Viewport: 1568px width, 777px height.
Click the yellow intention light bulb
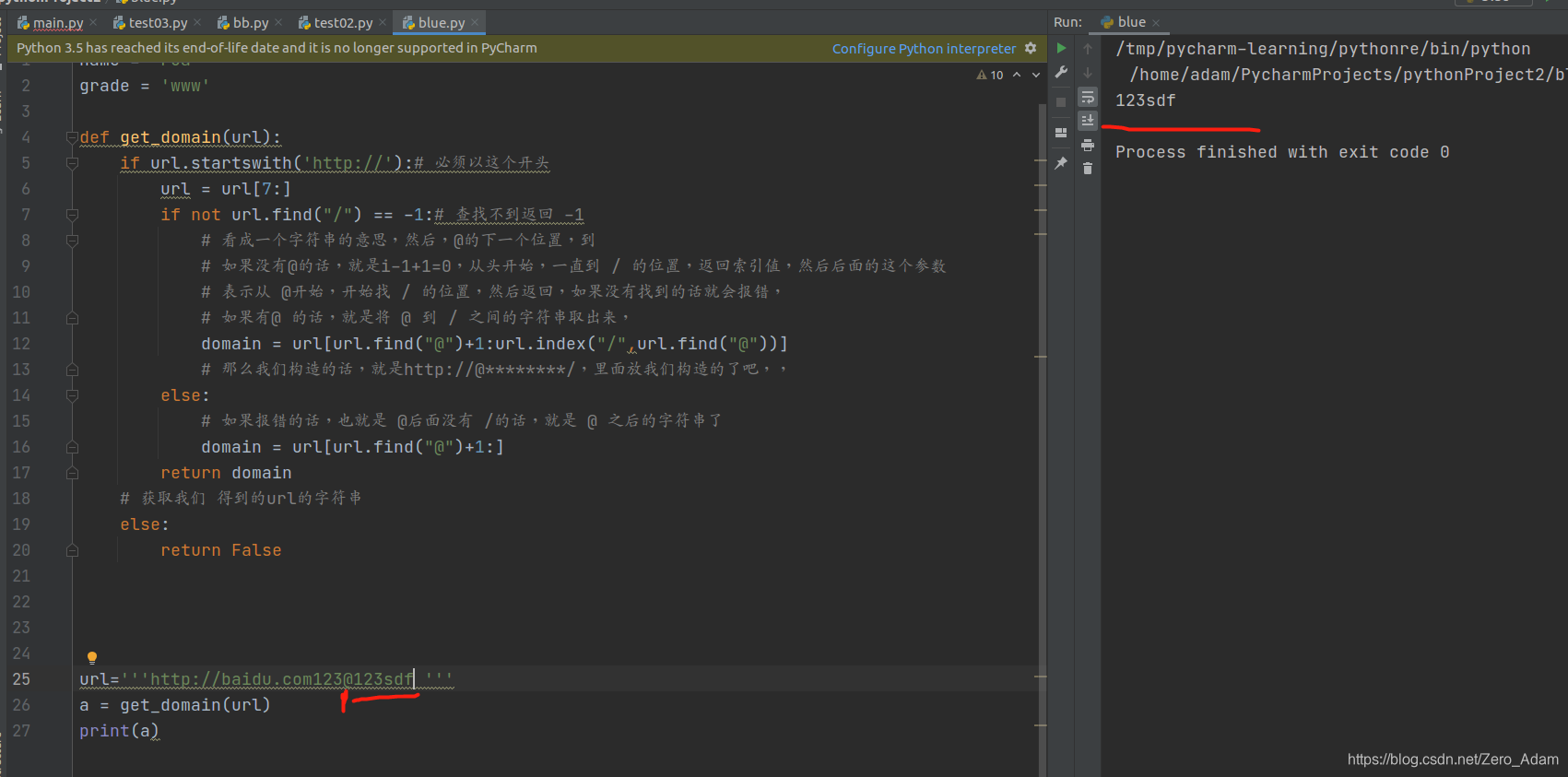(92, 658)
